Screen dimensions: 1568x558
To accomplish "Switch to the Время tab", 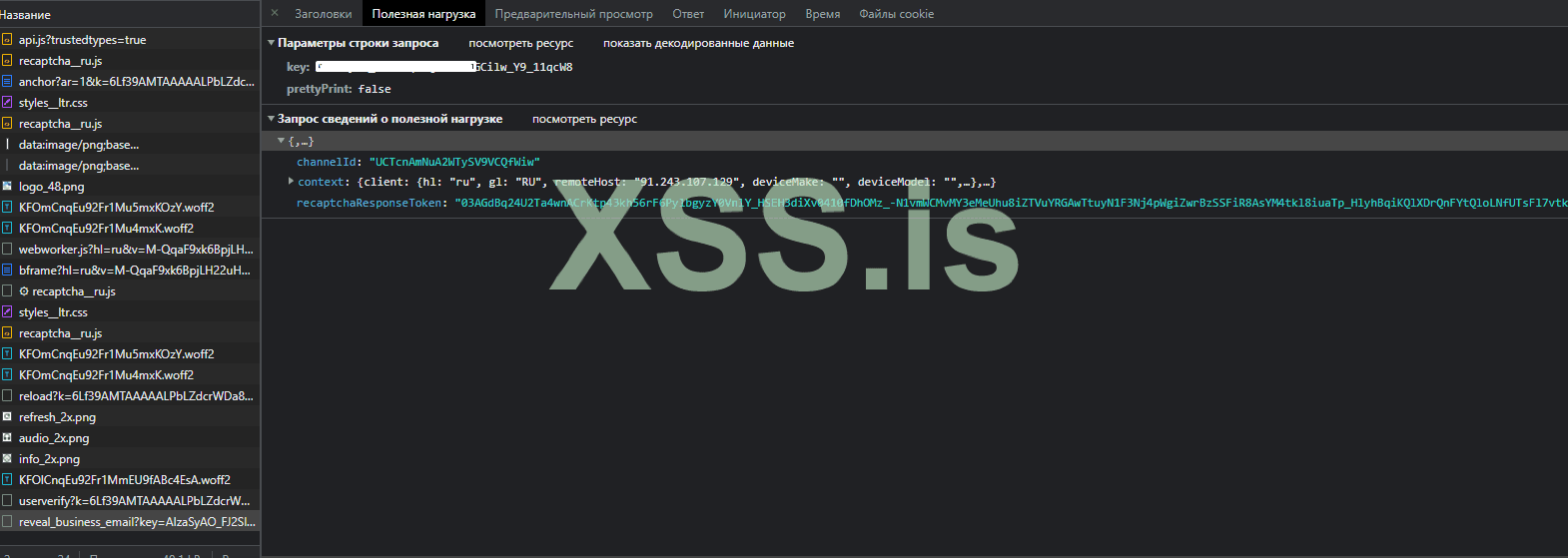I will [x=823, y=14].
